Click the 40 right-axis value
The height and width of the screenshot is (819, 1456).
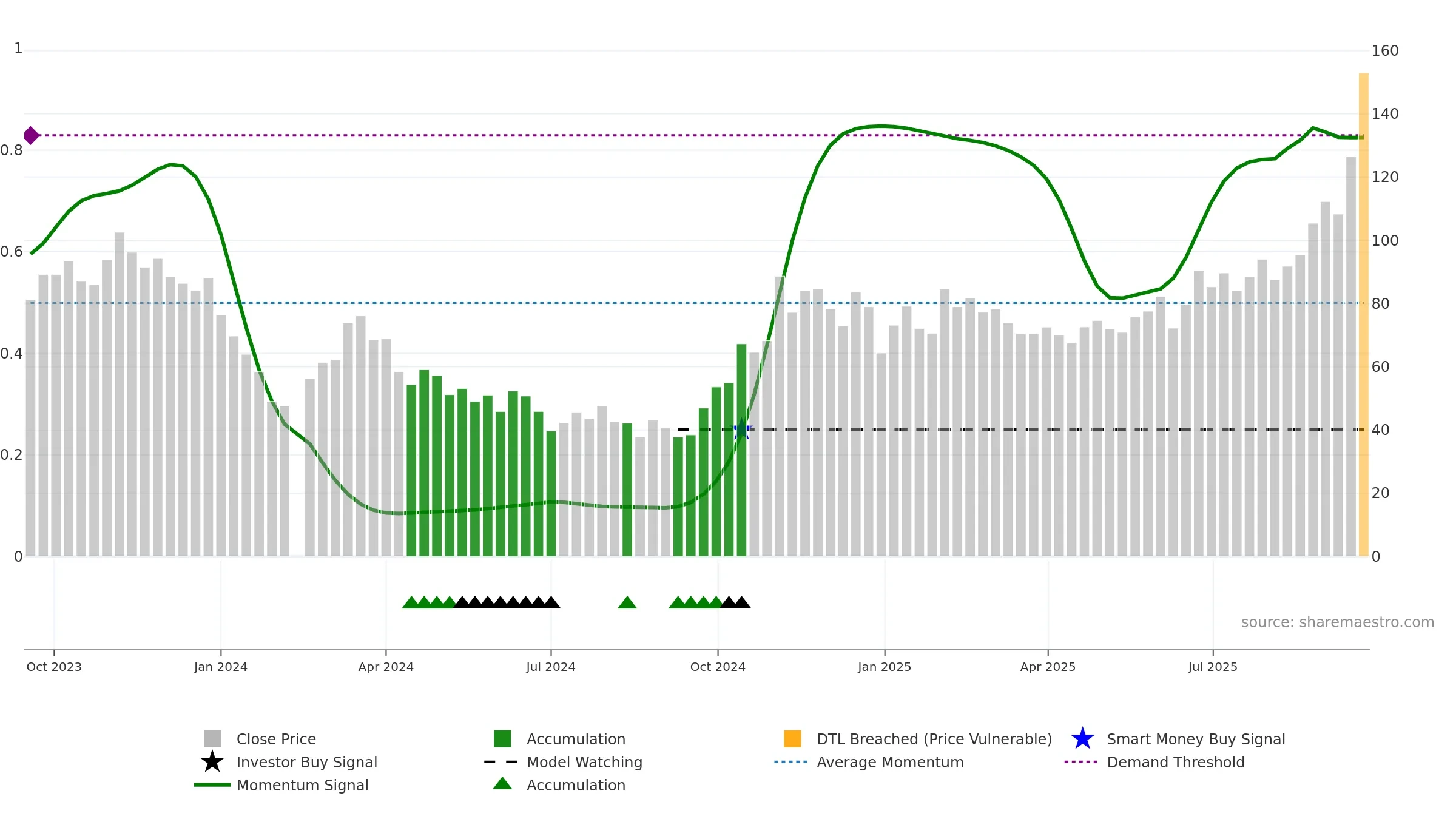click(x=1381, y=430)
